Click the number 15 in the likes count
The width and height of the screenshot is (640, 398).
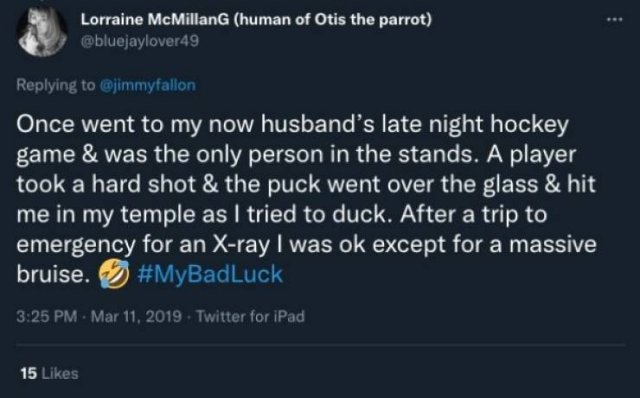(x=29, y=373)
